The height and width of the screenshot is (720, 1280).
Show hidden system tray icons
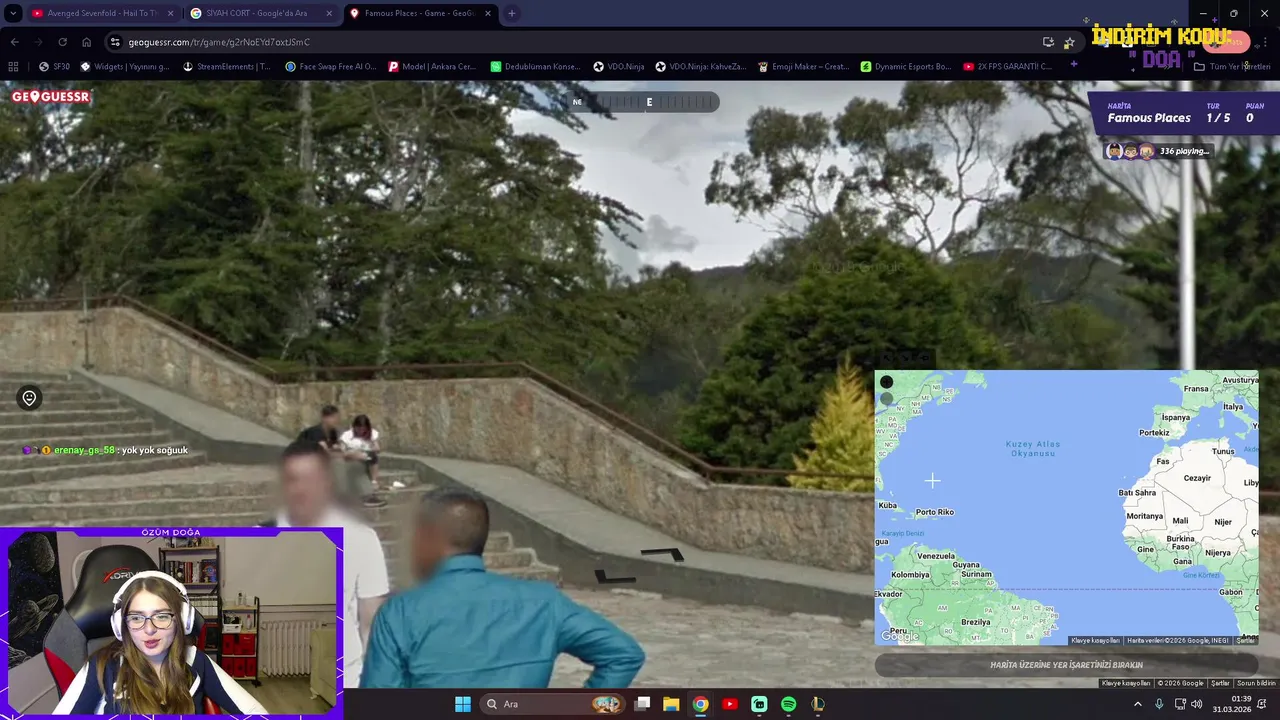pyautogui.click(x=1137, y=704)
